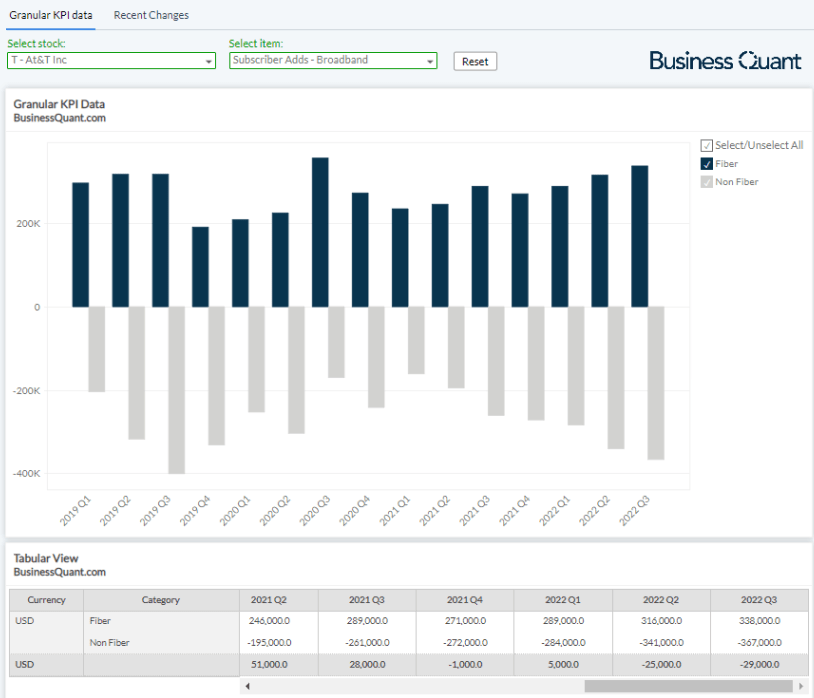Image resolution: width=814 pixels, height=698 pixels.
Task: Click the Category column header
Action: pyautogui.click(x=161, y=600)
